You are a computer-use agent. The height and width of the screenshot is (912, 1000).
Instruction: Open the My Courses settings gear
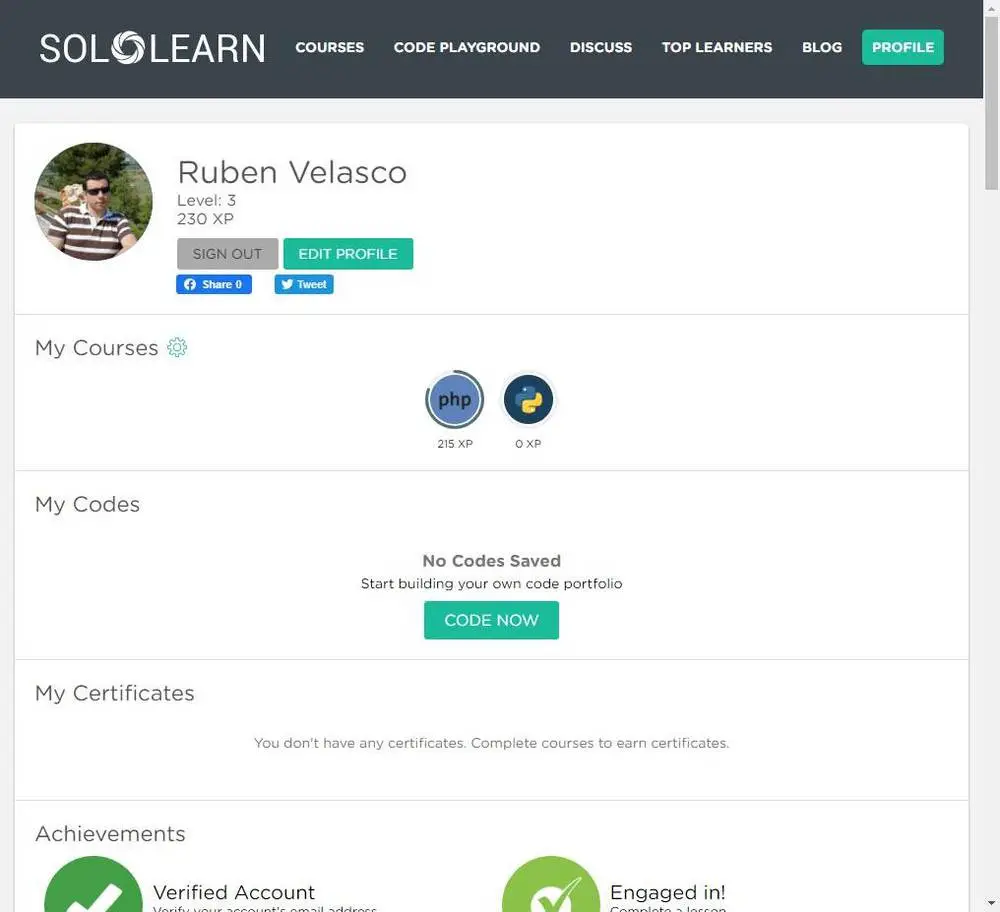177,347
